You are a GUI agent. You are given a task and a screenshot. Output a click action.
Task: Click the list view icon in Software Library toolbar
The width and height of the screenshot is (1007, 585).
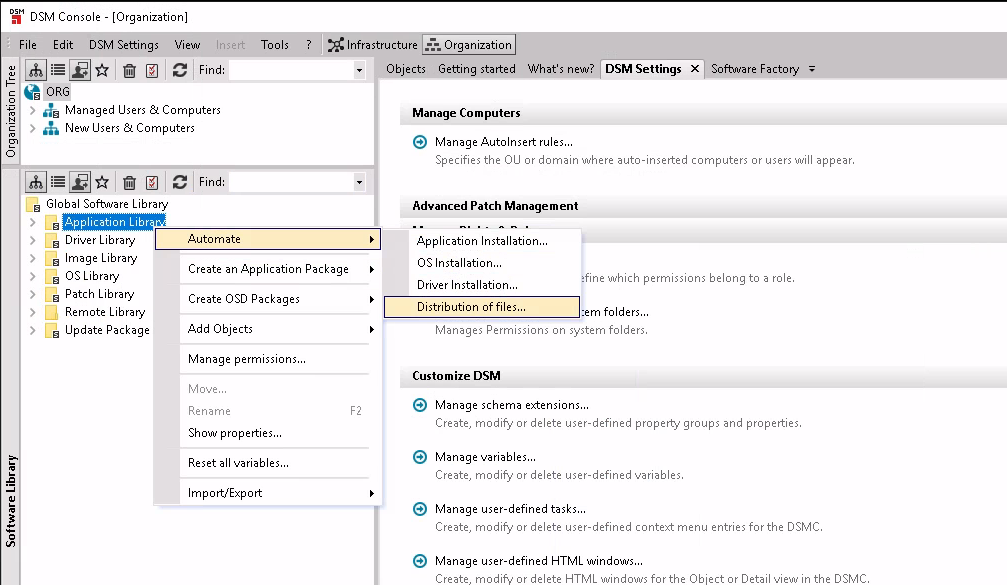[58, 182]
